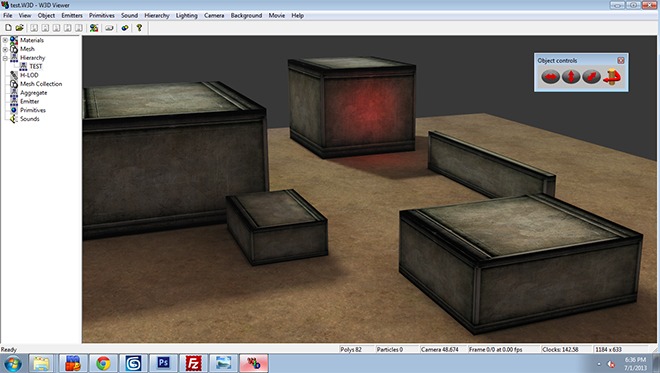The width and height of the screenshot is (660, 373).
Task: Close the Object controls panel
Action: coord(620,61)
